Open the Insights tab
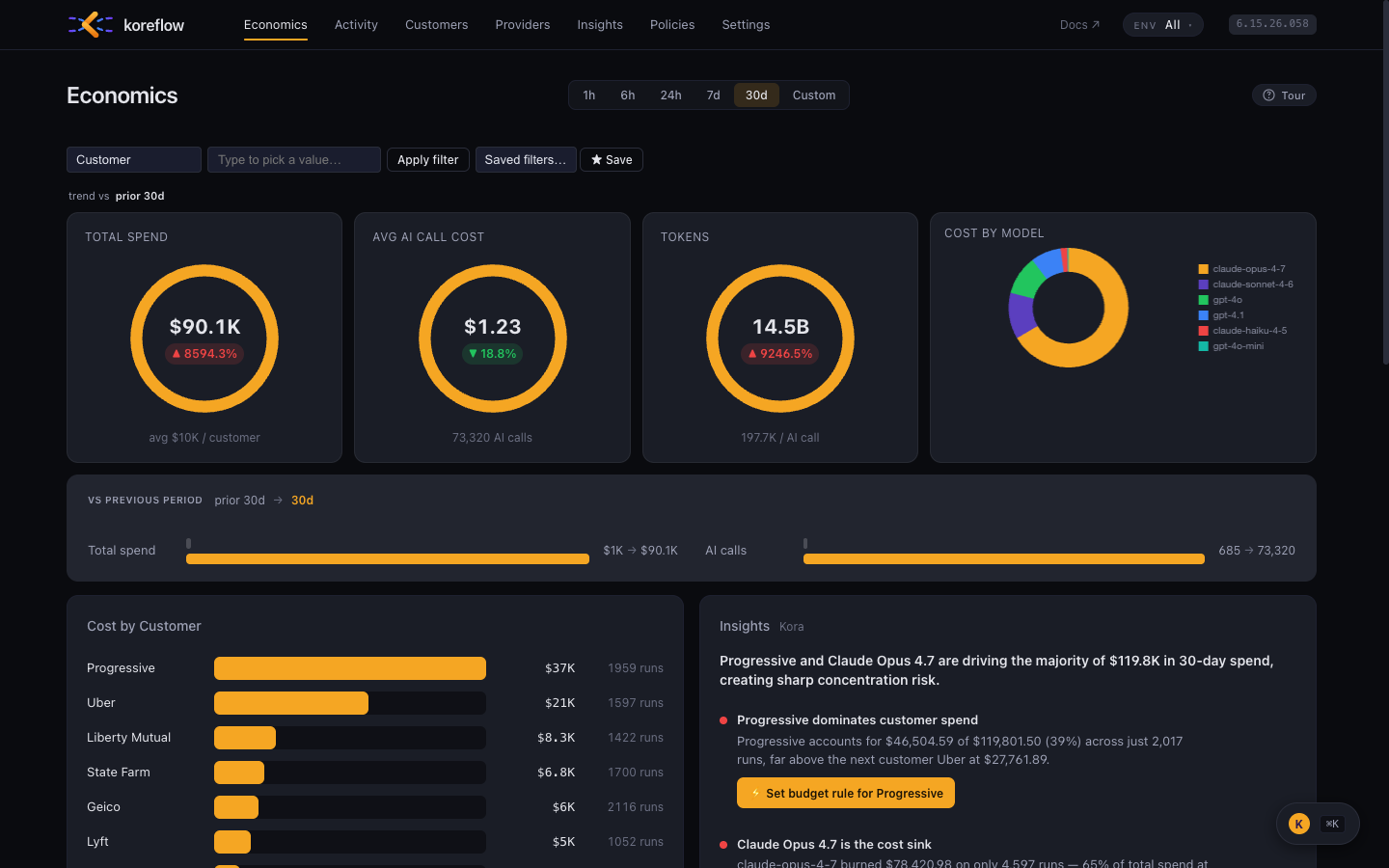The height and width of the screenshot is (868, 1389). point(600,25)
